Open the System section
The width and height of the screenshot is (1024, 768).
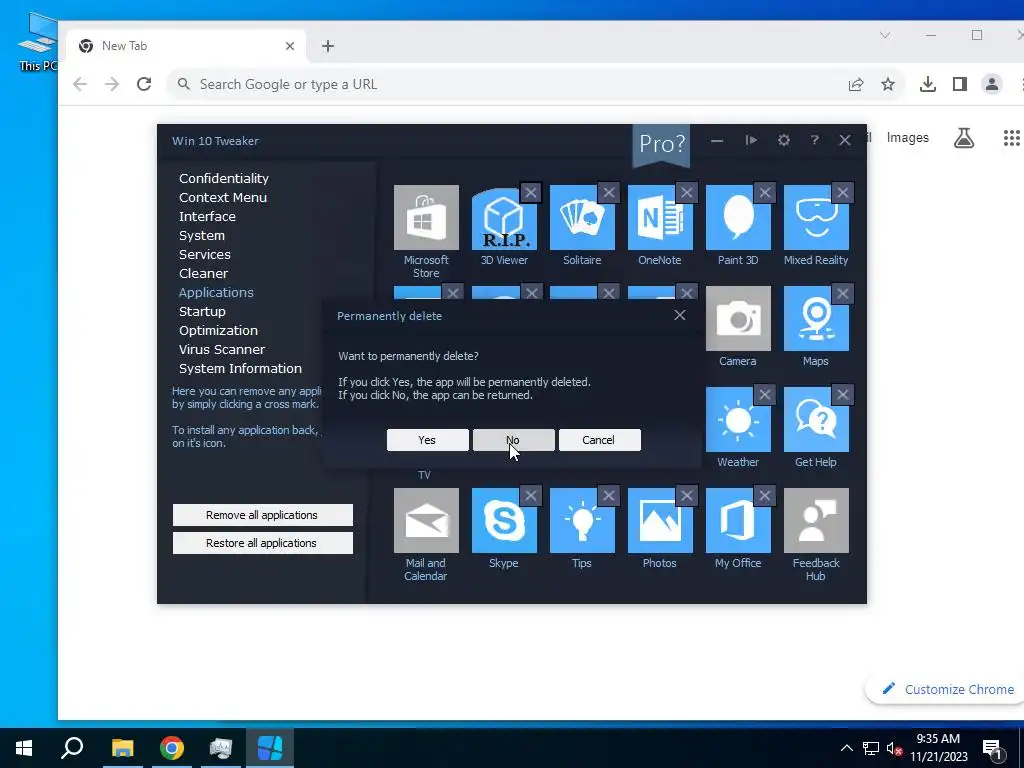click(202, 235)
